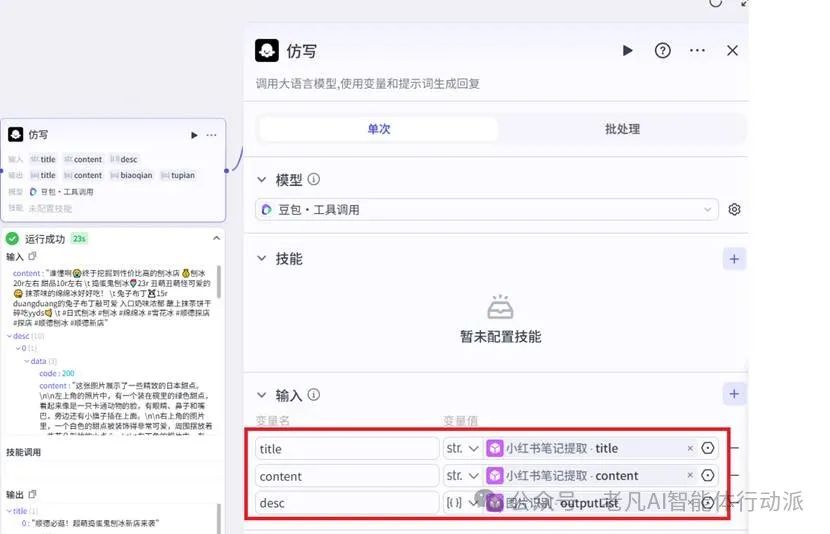Viewport: 830px width, 534px height.
Task: Edit the title variable name field
Action: (347, 449)
